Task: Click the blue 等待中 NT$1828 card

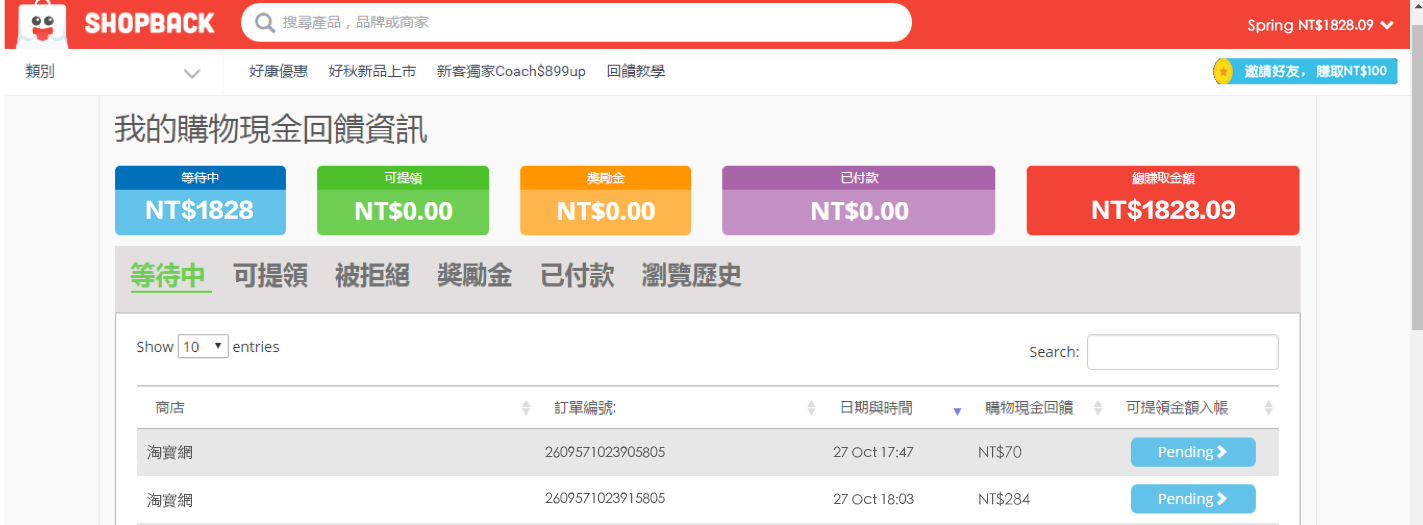Action: point(200,200)
